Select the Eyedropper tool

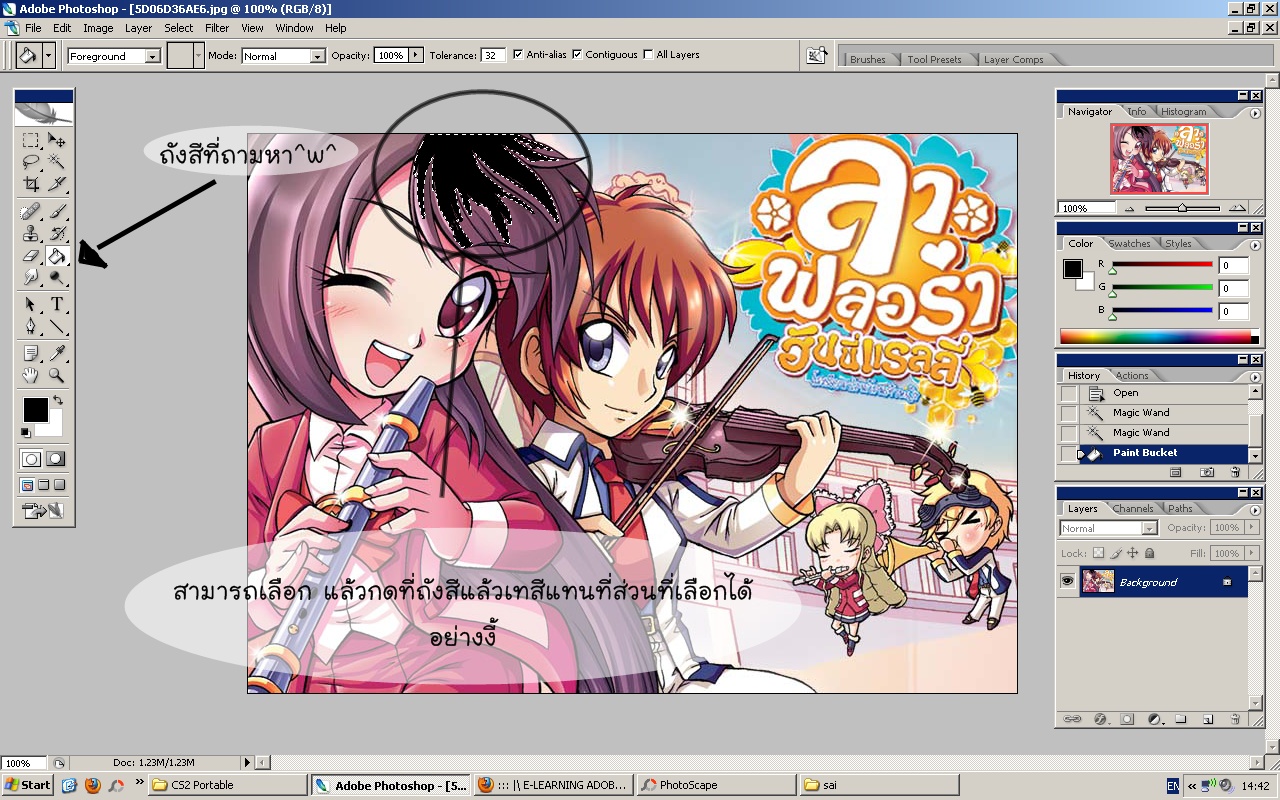coord(57,353)
